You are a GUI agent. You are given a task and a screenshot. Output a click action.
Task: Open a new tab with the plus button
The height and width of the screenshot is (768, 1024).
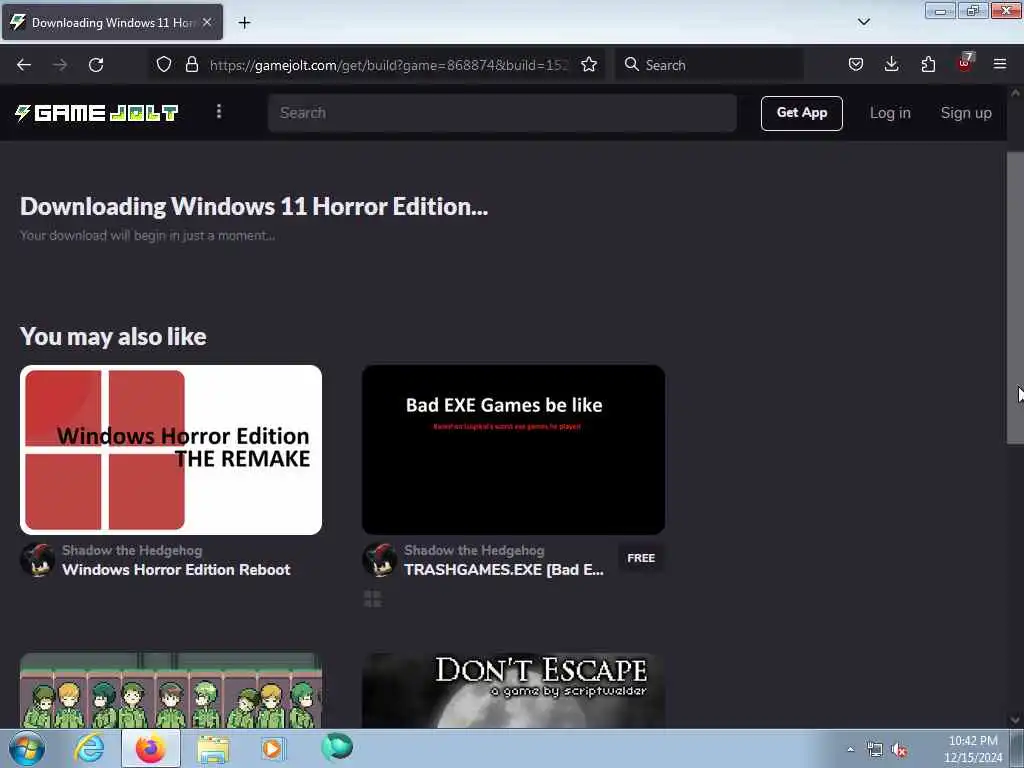click(244, 23)
